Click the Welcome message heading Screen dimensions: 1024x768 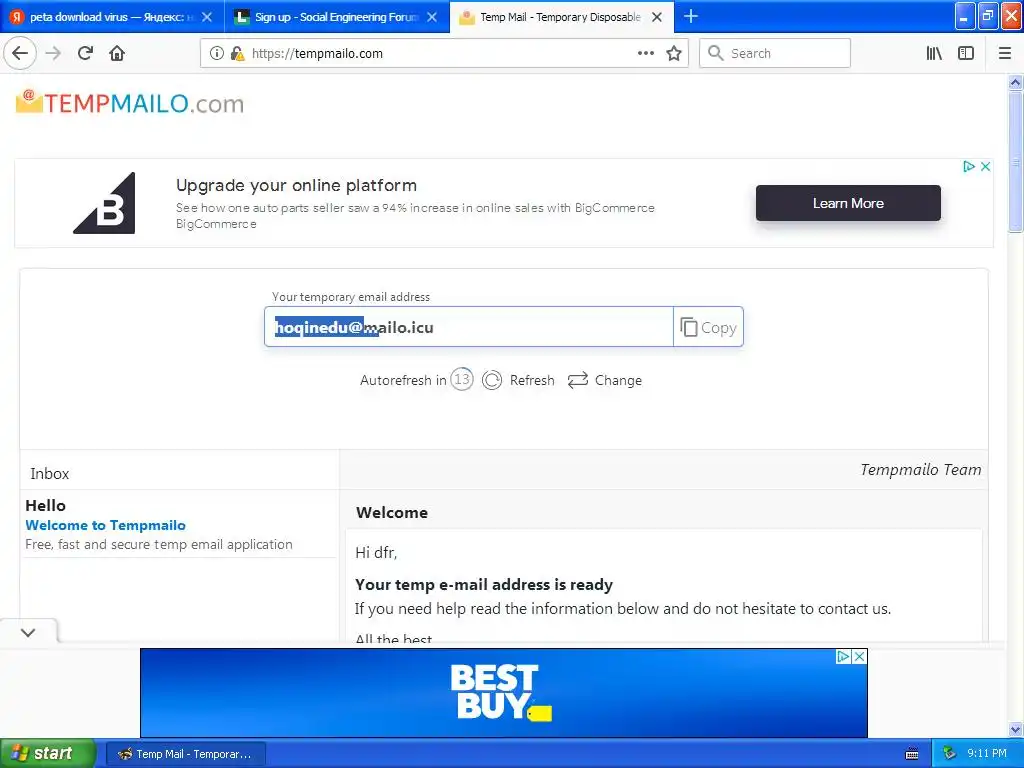(x=392, y=513)
